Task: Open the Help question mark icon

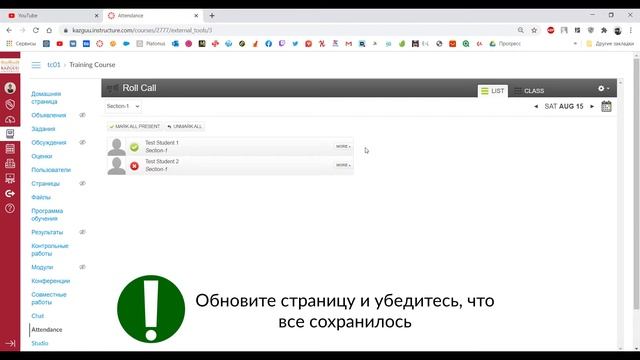Action: (10, 208)
